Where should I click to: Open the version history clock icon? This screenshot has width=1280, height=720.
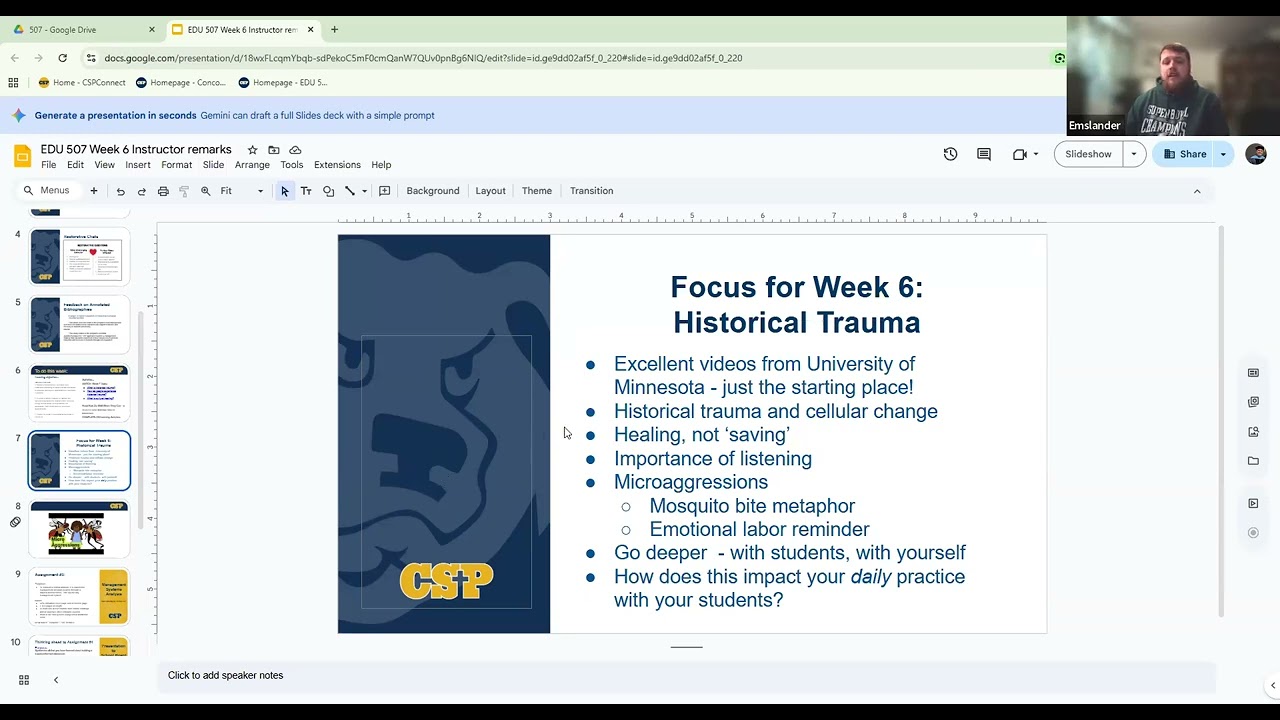tap(950, 154)
